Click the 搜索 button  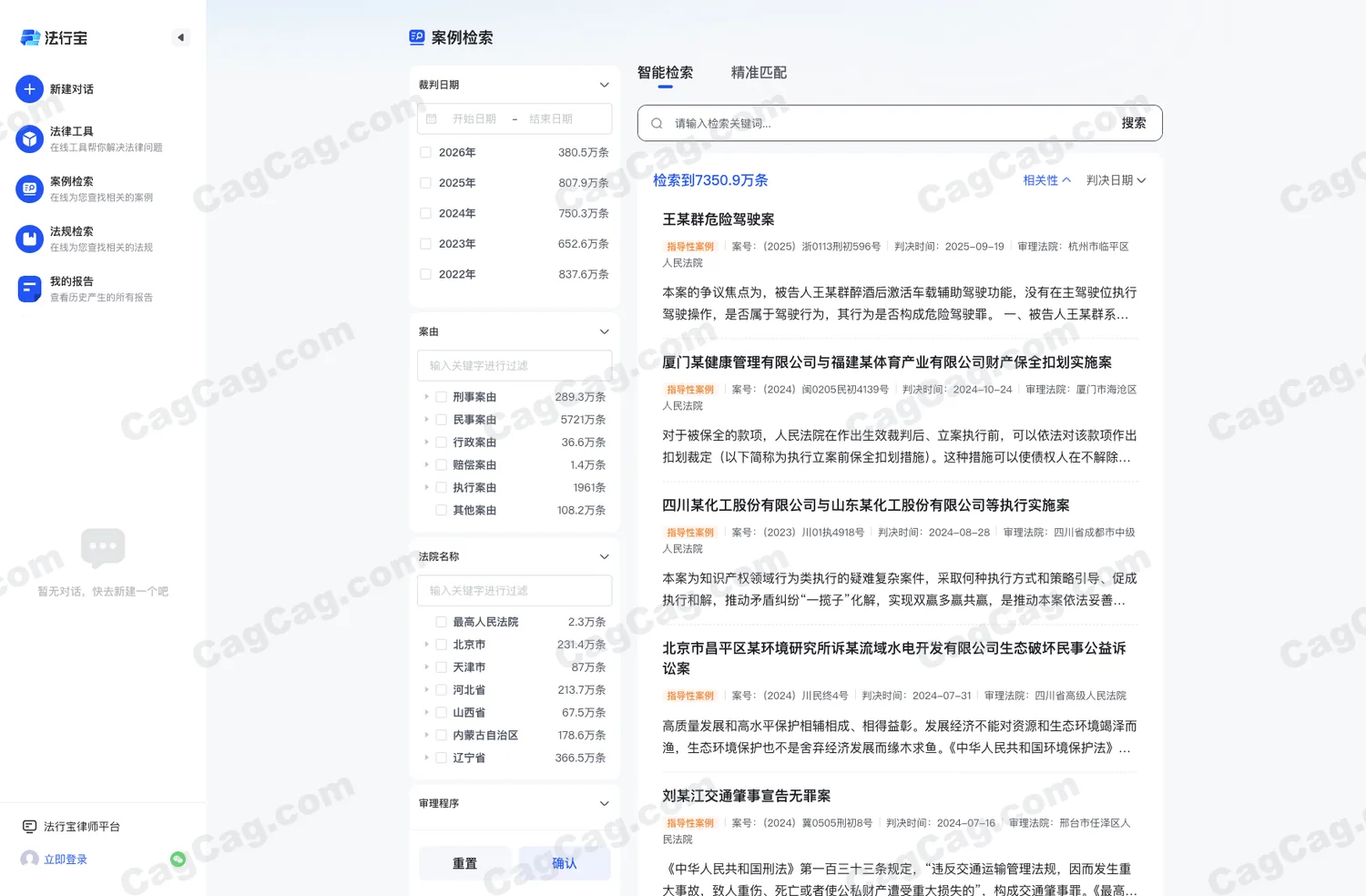coord(1134,123)
